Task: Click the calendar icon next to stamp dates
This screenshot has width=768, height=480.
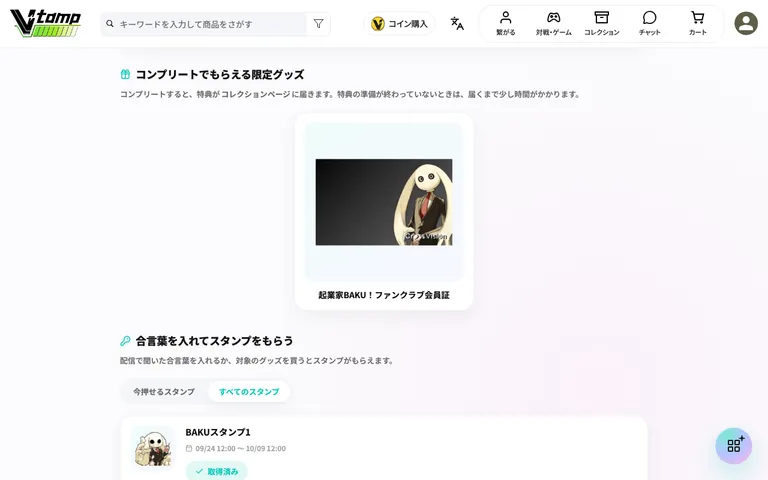Action: [189, 449]
